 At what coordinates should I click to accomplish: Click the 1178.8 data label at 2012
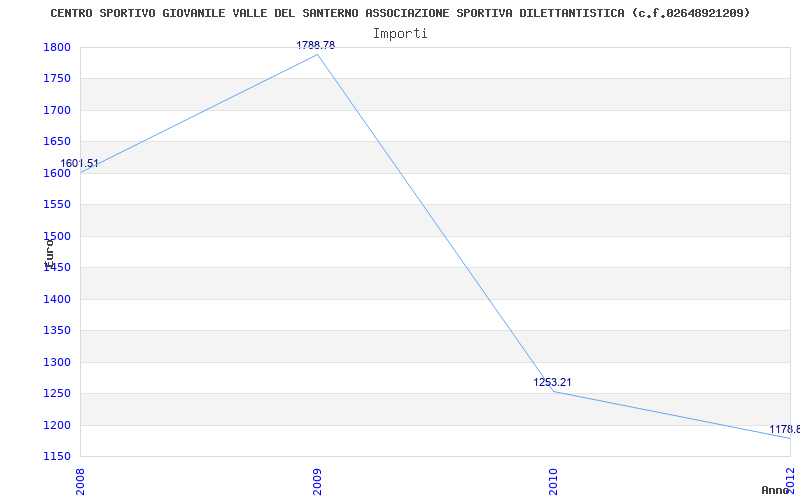point(785,429)
